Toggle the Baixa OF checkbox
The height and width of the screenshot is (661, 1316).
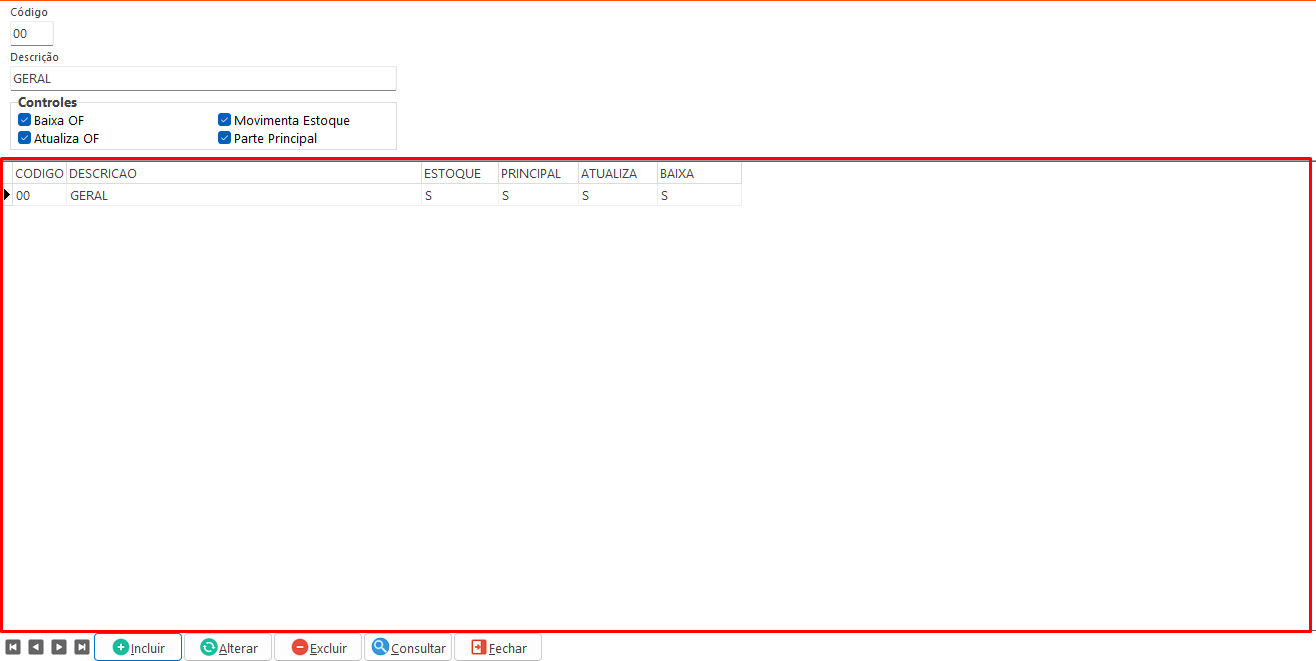[25, 120]
